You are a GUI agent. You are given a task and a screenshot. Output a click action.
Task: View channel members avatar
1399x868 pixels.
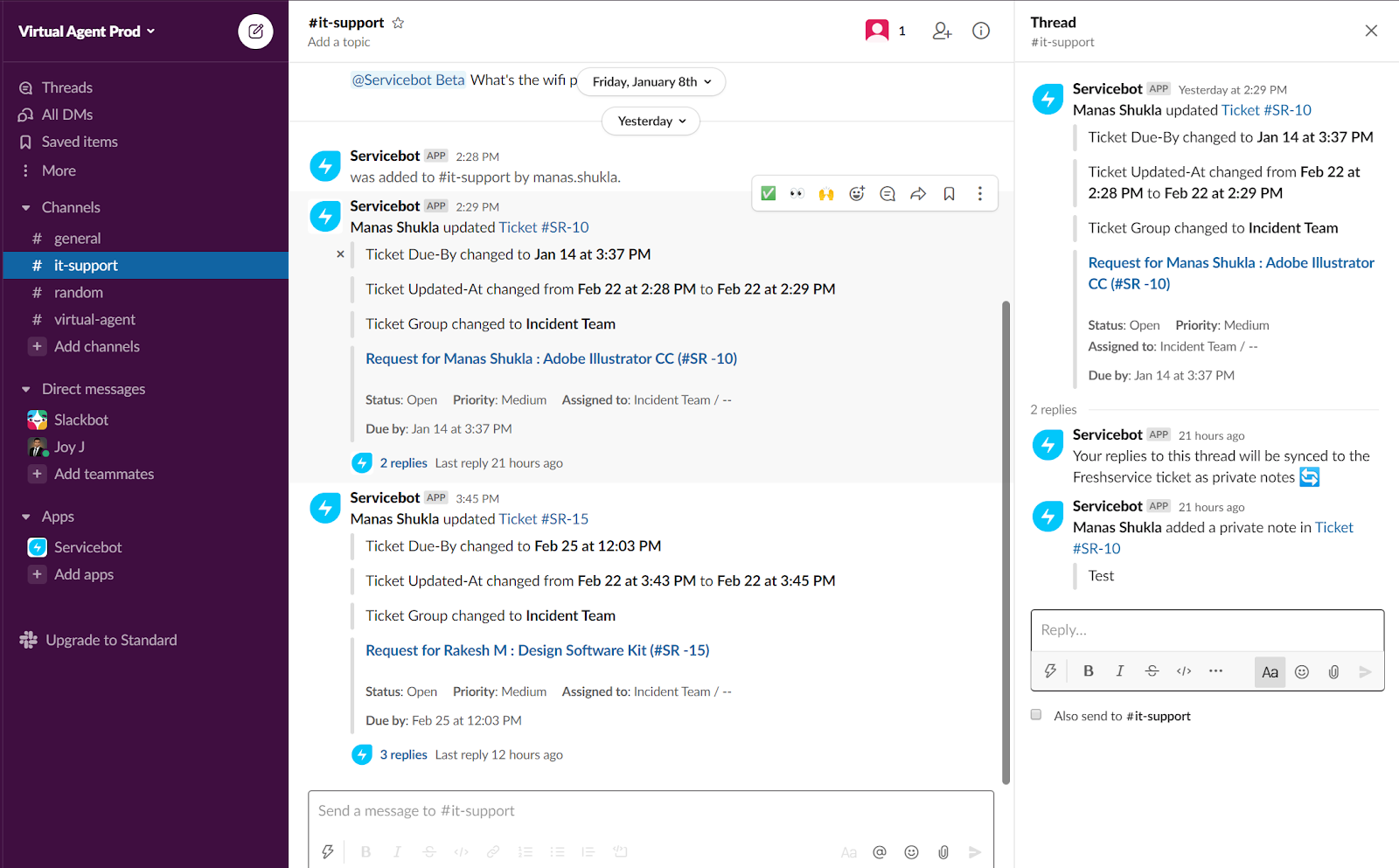pos(877,31)
